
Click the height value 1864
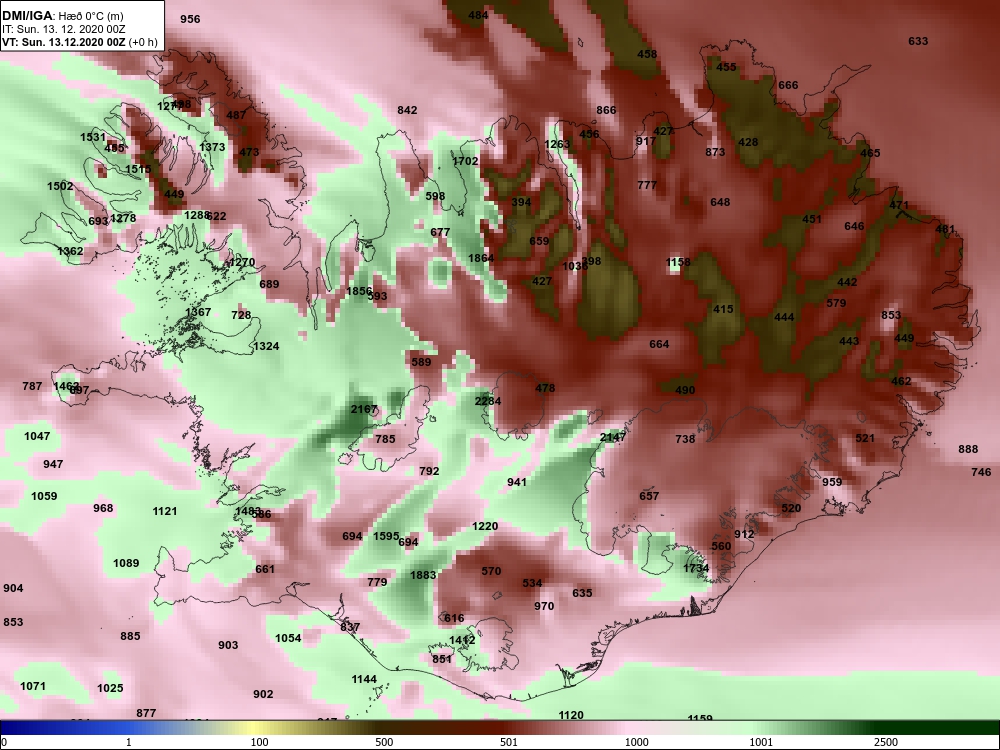(481, 258)
